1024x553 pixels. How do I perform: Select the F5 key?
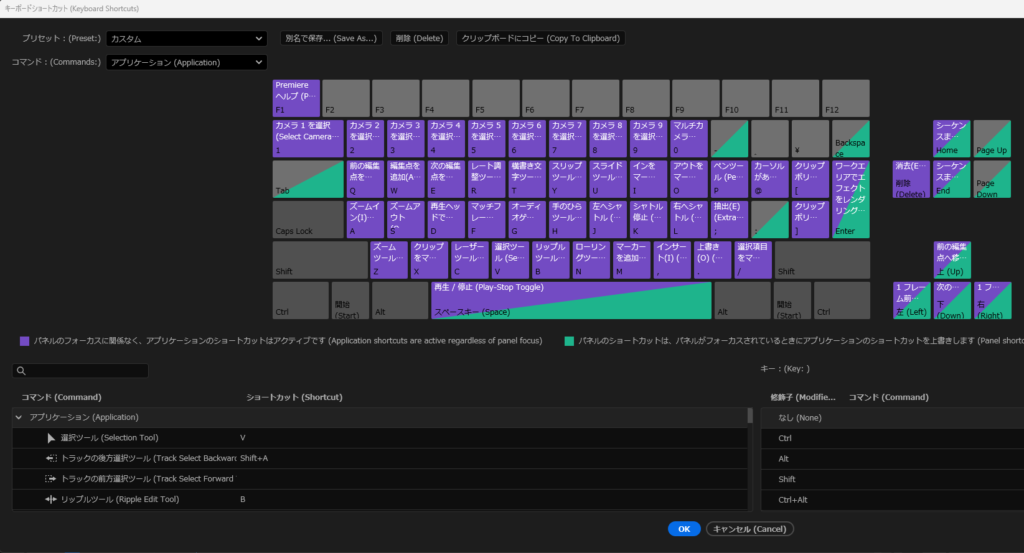[496, 98]
